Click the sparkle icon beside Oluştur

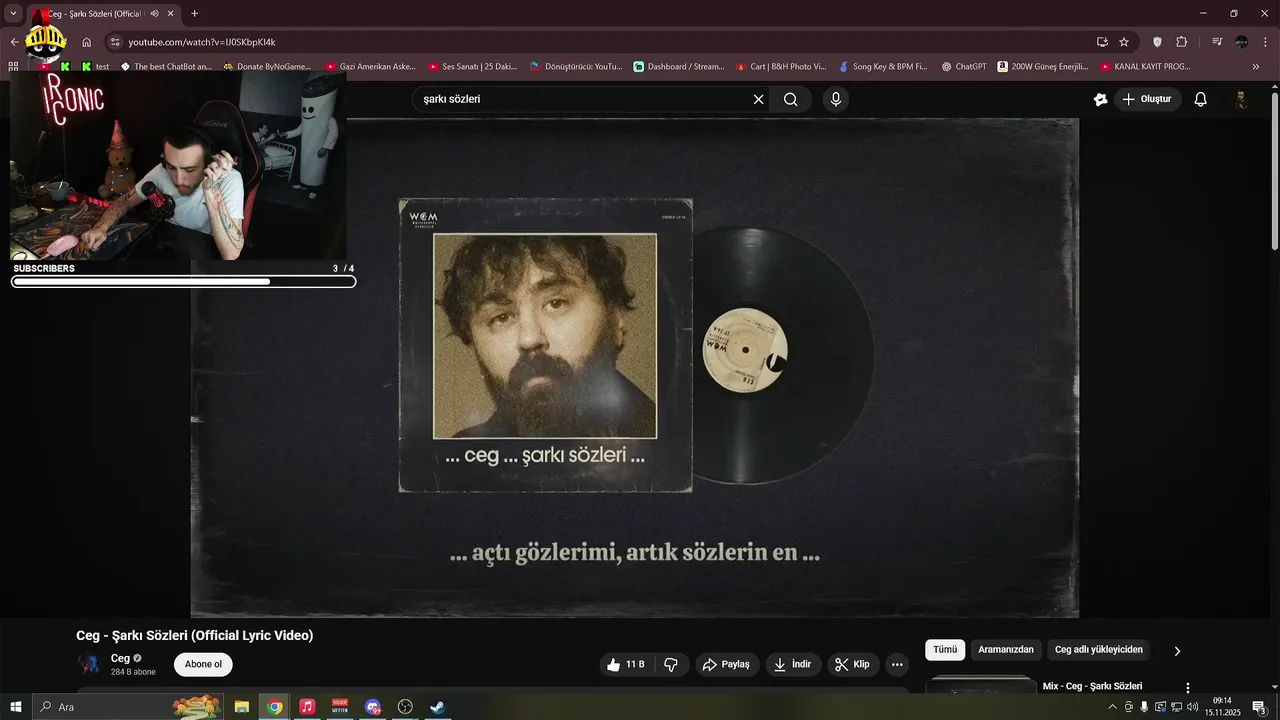coord(1100,99)
